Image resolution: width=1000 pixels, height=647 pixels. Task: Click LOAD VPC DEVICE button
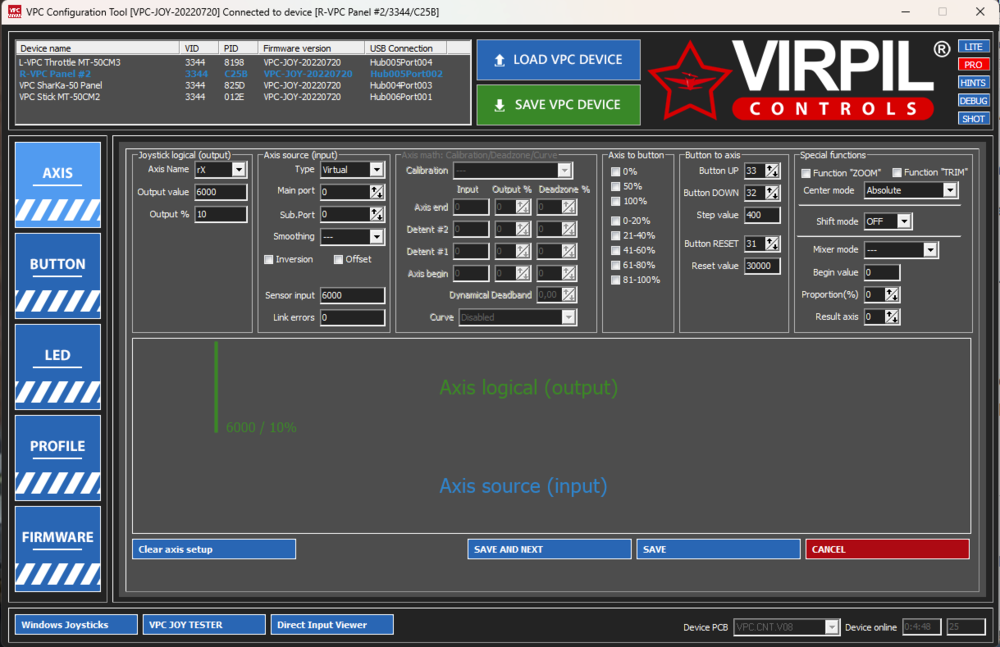pos(558,59)
